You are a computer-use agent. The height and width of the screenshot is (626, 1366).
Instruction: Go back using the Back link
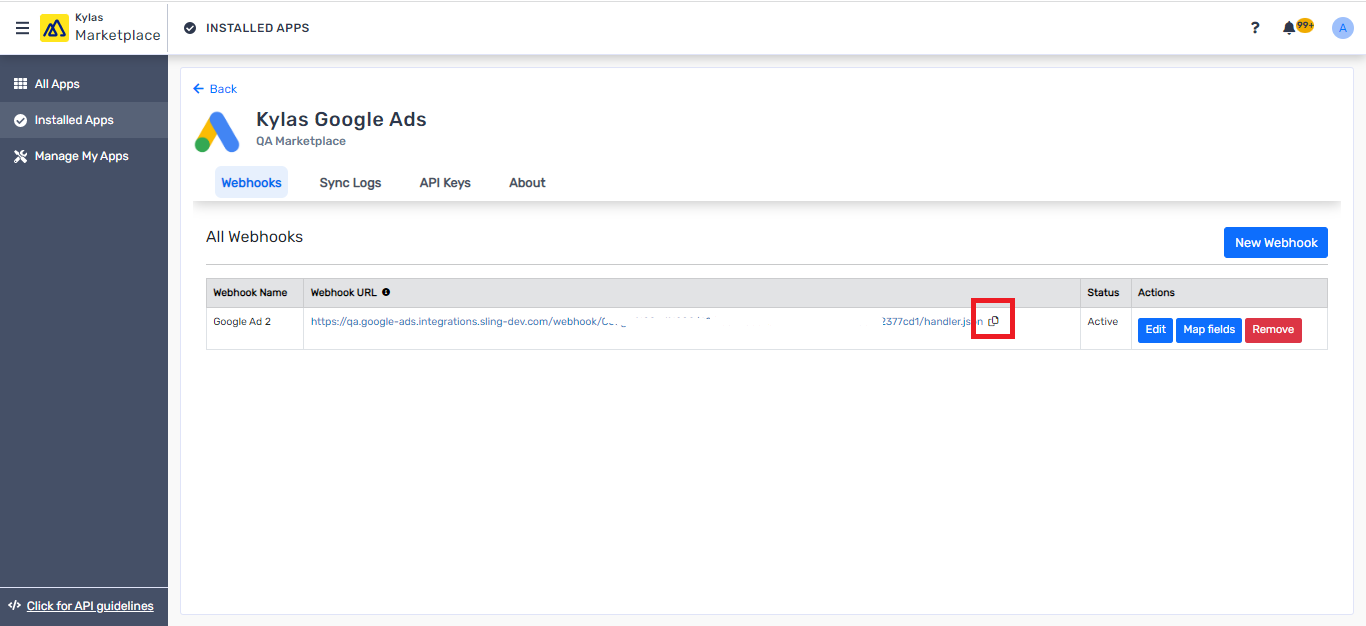tap(215, 89)
